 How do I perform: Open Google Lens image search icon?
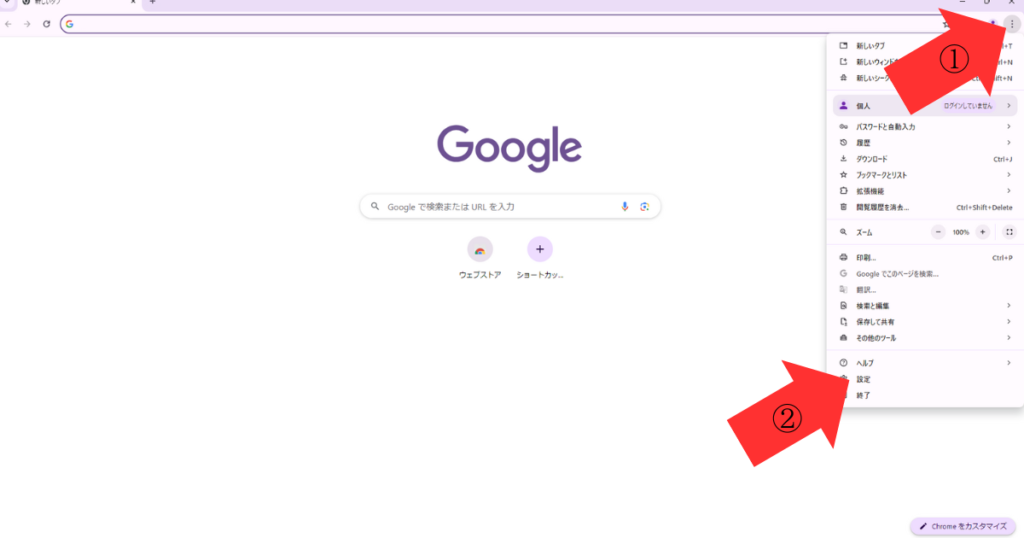click(x=645, y=206)
